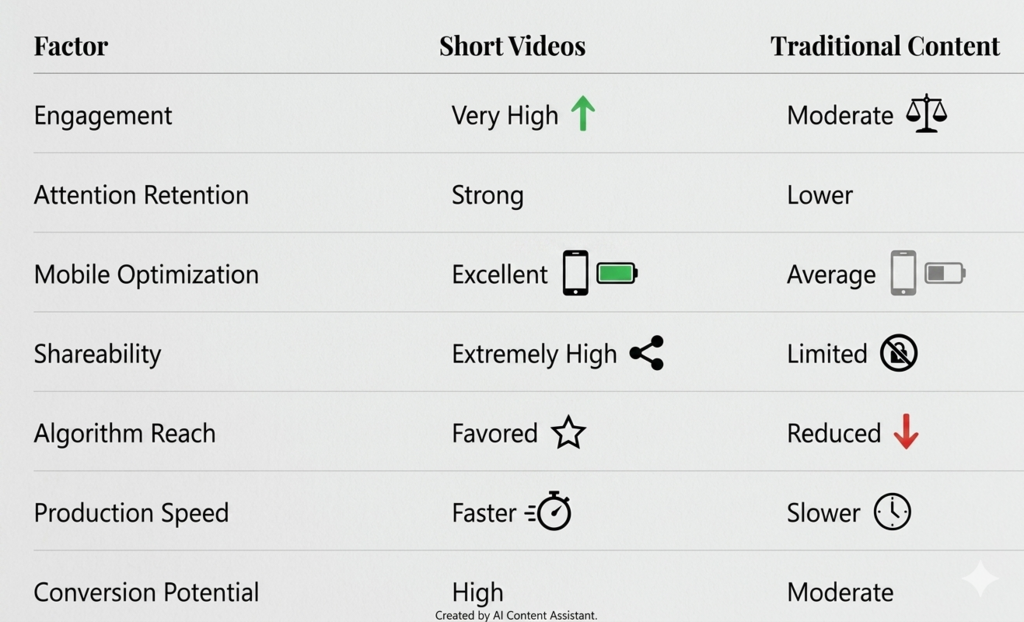1024x622 pixels.
Task: Select the black smartphone icon beside Excellent
Action: [575, 273]
